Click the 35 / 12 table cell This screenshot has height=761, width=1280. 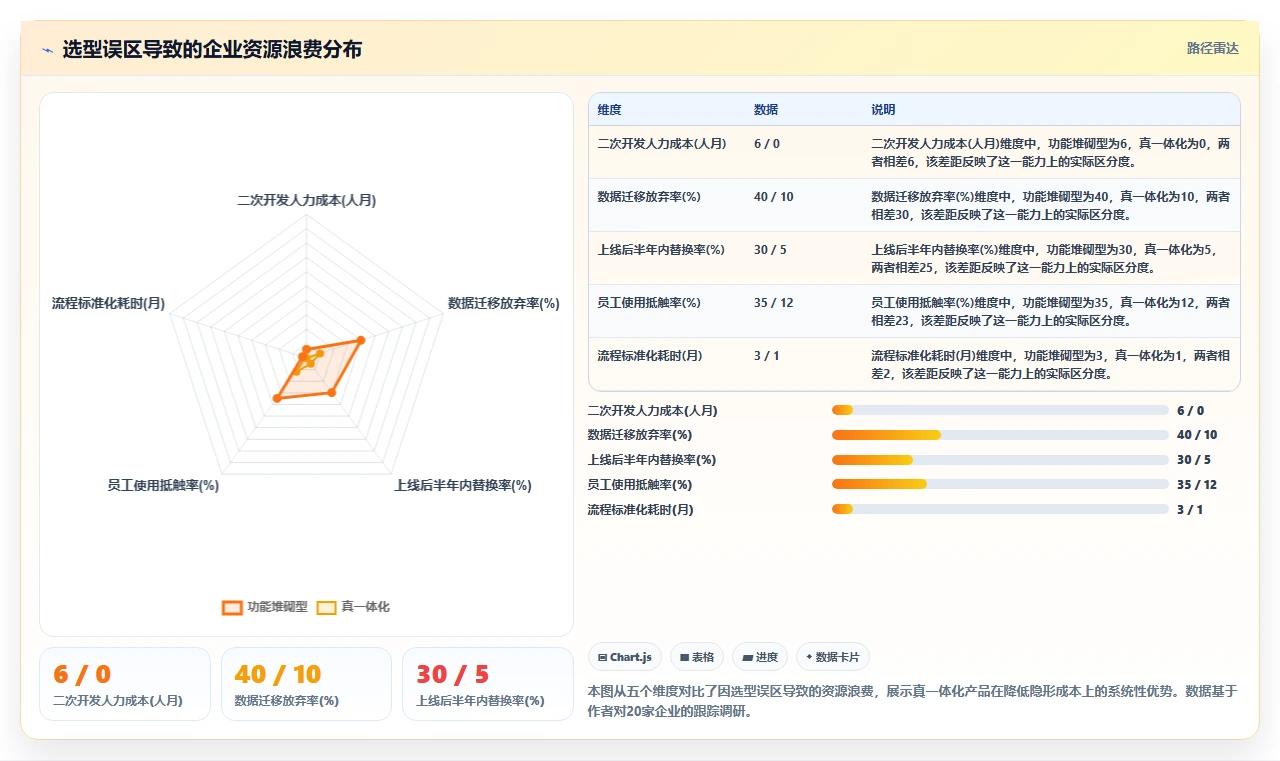point(774,303)
